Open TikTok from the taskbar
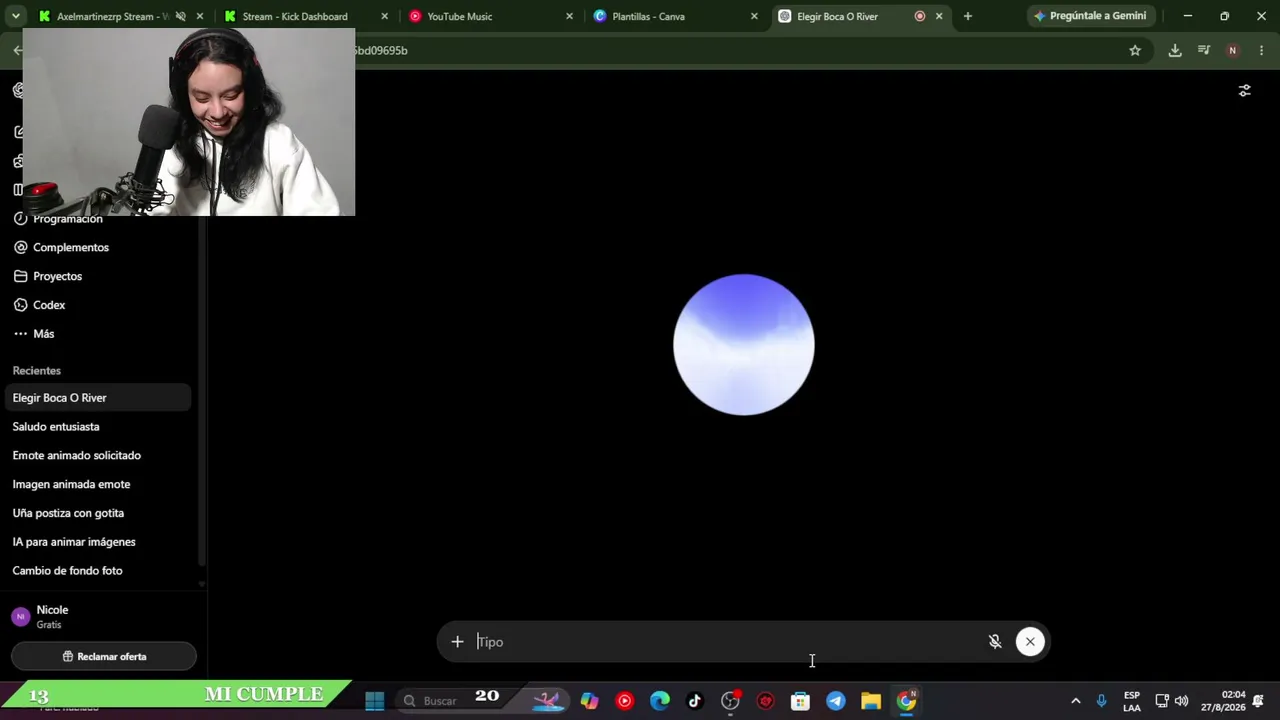Image resolution: width=1280 pixels, height=720 pixels. [x=695, y=701]
